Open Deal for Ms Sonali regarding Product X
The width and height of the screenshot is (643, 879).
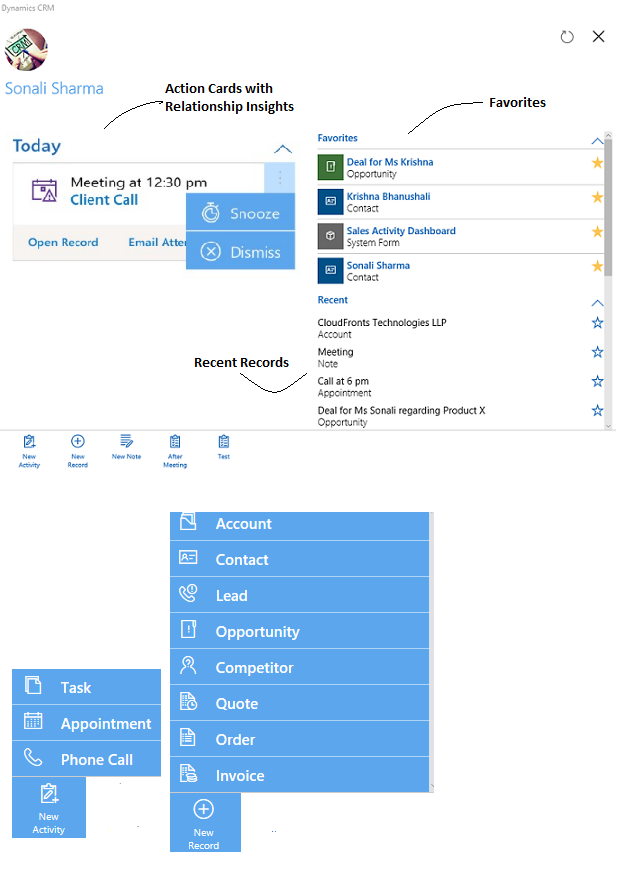[x=401, y=410]
